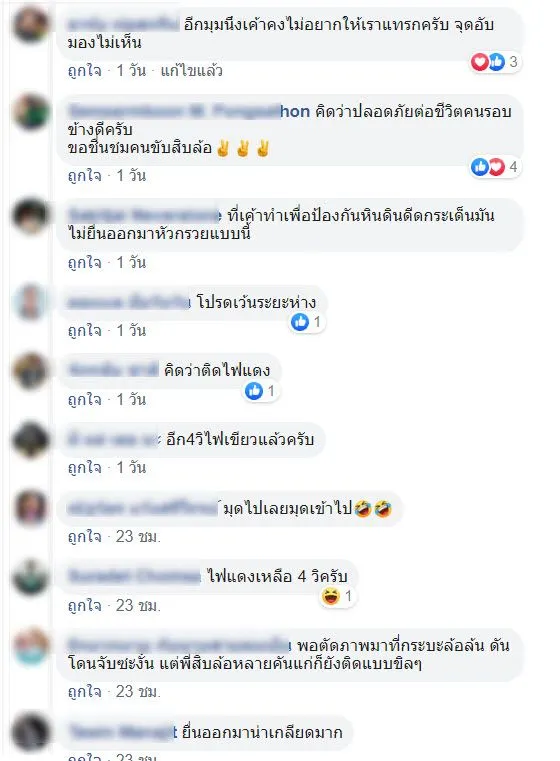This screenshot has height=761, width=560.
Task: View reactions on the สิบล้อ praise comment
Action: pyautogui.click(x=495, y=167)
